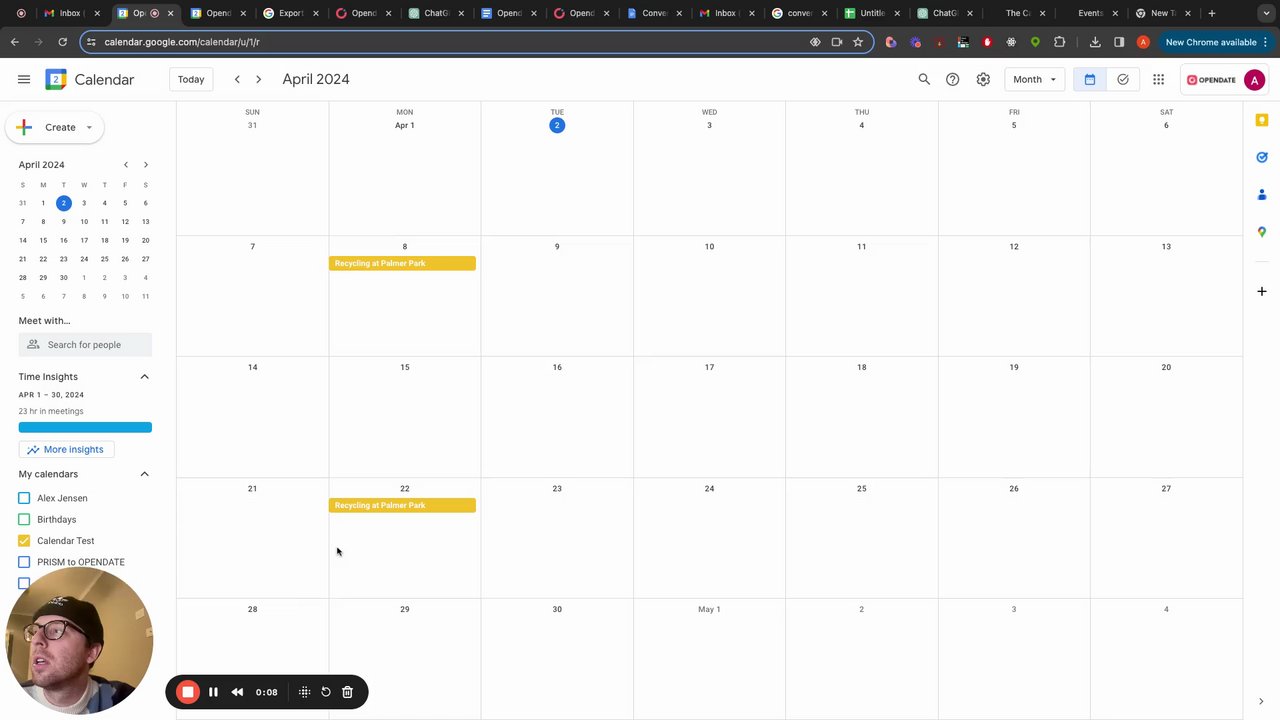This screenshot has width=1280, height=720.
Task: Open Chrome downloads
Action: (x=1095, y=42)
